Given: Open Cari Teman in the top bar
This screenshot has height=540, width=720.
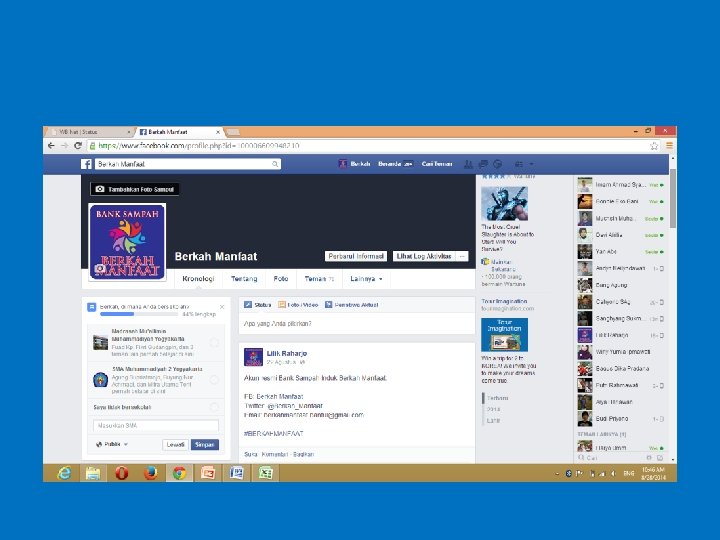Looking at the screenshot, I should [x=437, y=164].
